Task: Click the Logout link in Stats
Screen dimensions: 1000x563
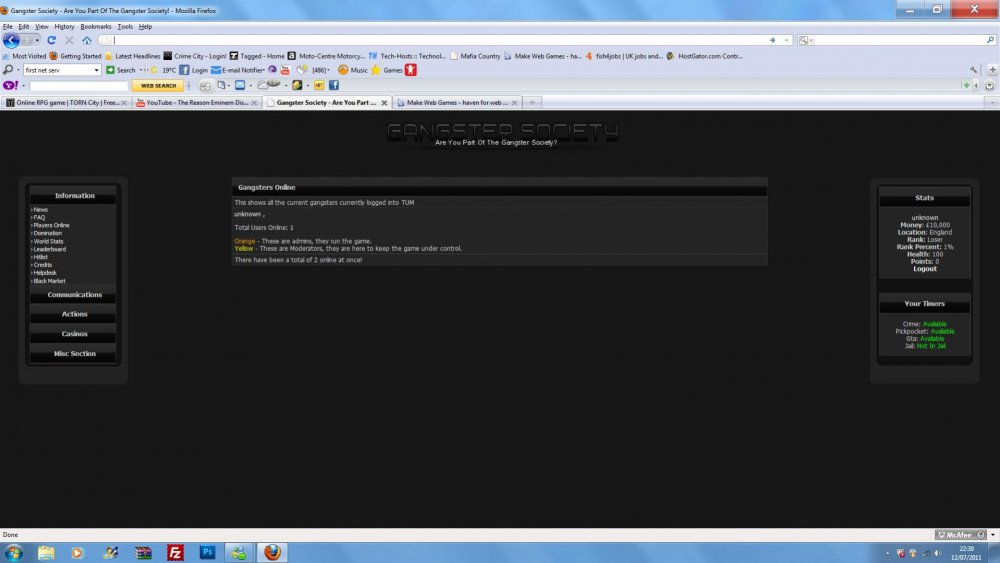Action: [x=924, y=269]
